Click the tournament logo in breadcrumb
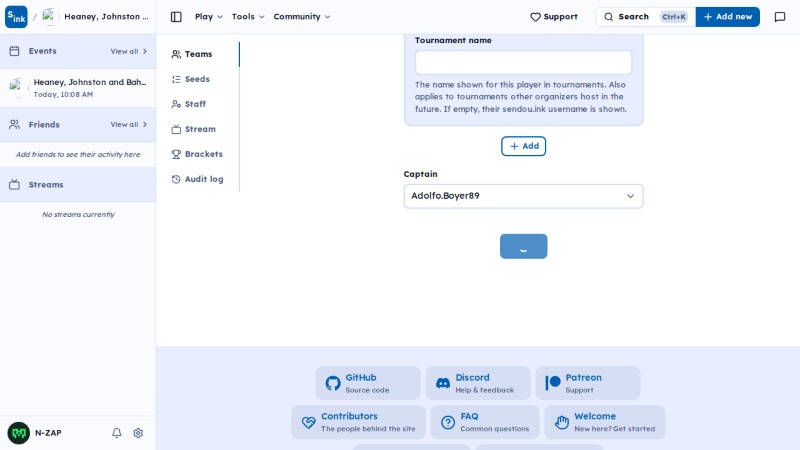This screenshot has height=450, width=800. click(x=49, y=17)
